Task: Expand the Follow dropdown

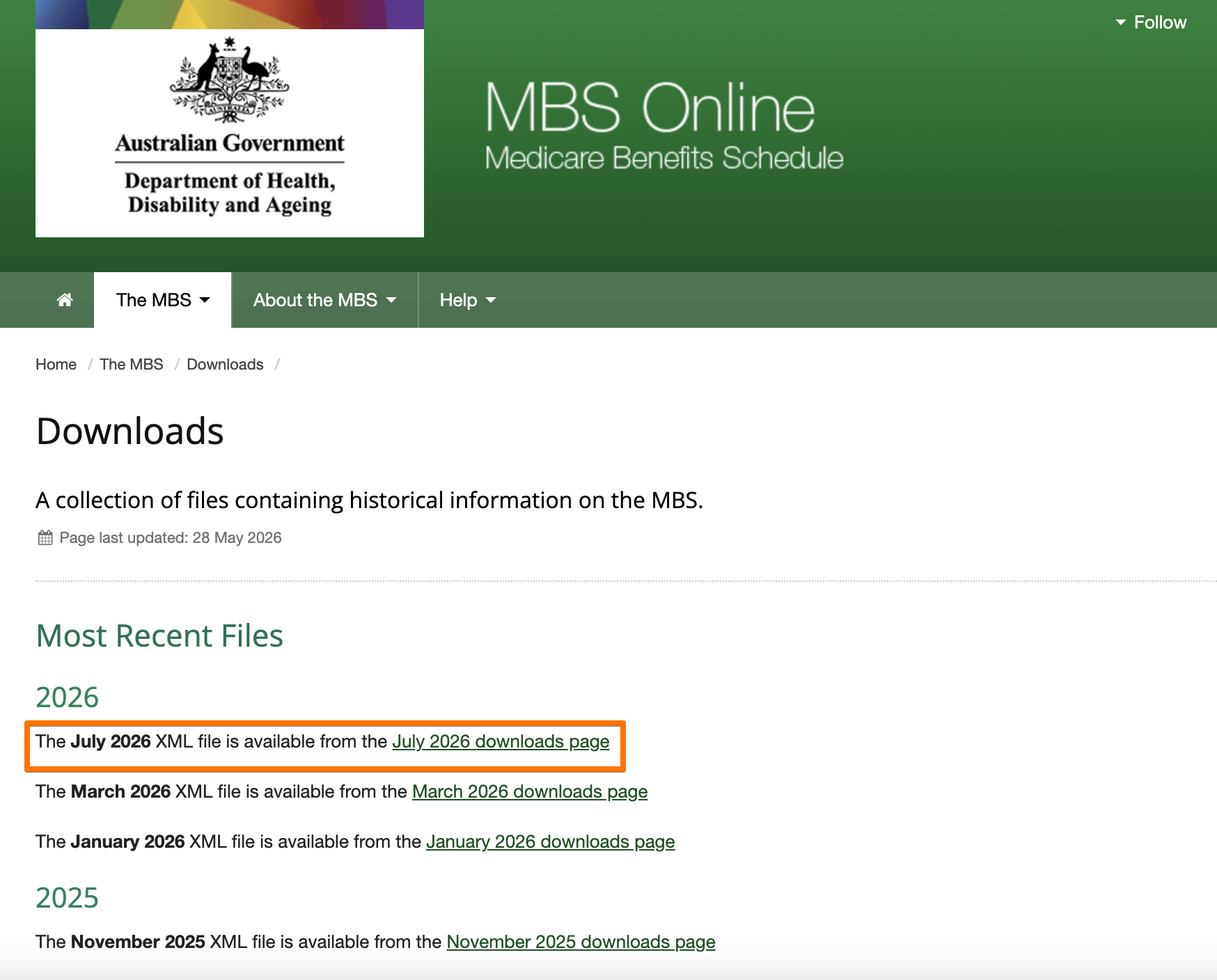Action: [1151, 22]
